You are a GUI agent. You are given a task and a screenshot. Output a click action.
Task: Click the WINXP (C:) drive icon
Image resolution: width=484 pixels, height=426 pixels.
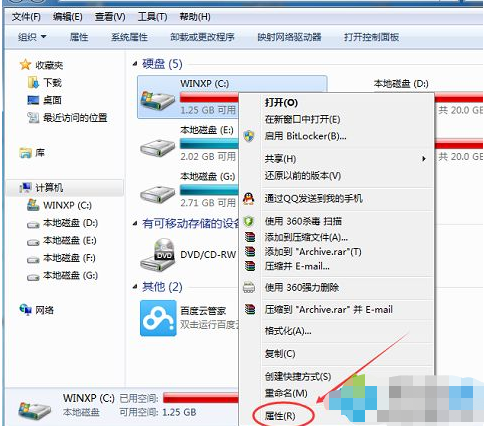click(x=157, y=100)
